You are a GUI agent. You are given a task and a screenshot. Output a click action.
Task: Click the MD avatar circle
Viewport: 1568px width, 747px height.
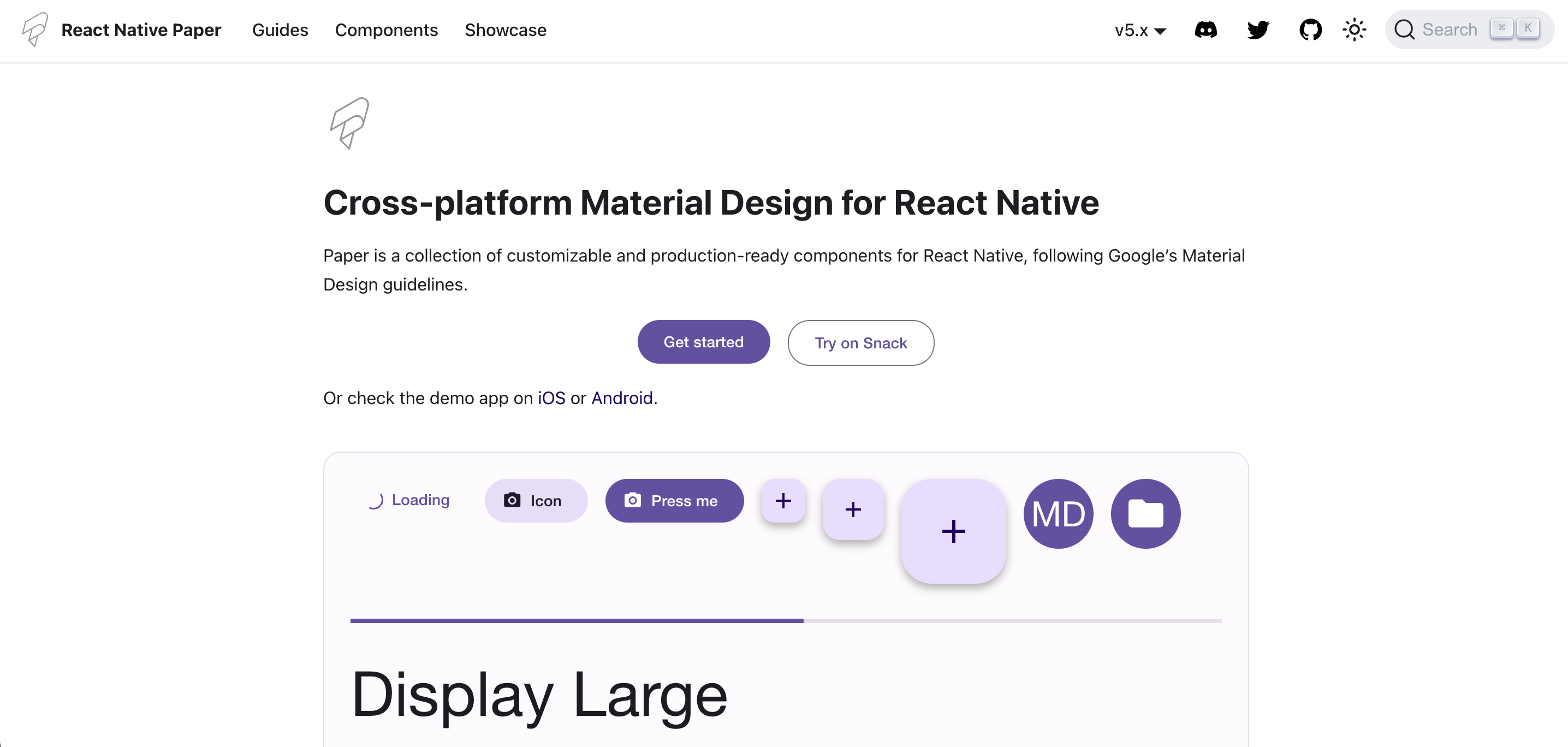pyautogui.click(x=1058, y=514)
